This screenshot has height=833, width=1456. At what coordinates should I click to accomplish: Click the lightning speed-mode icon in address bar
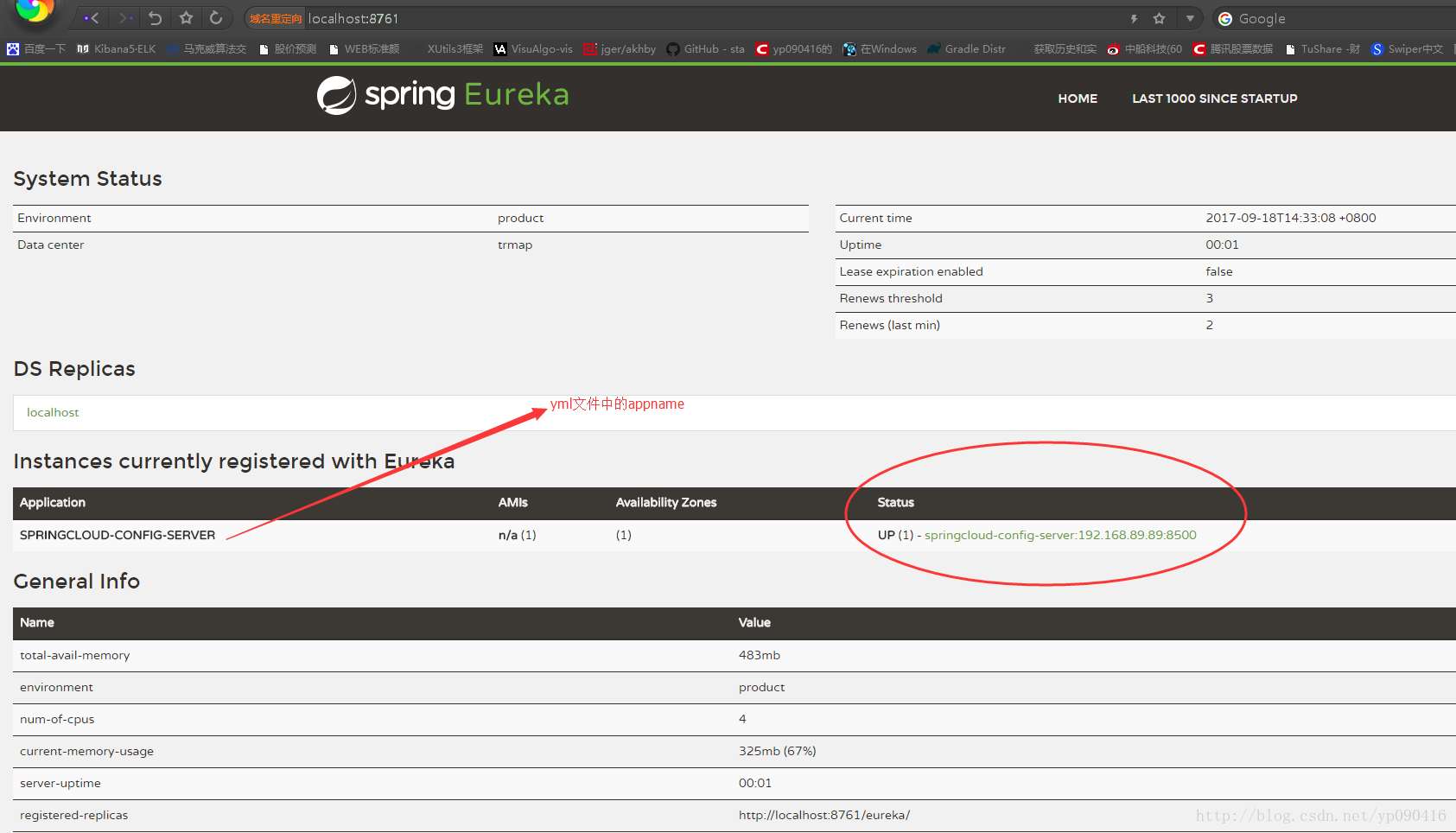pyautogui.click(x=1134, y=18)
